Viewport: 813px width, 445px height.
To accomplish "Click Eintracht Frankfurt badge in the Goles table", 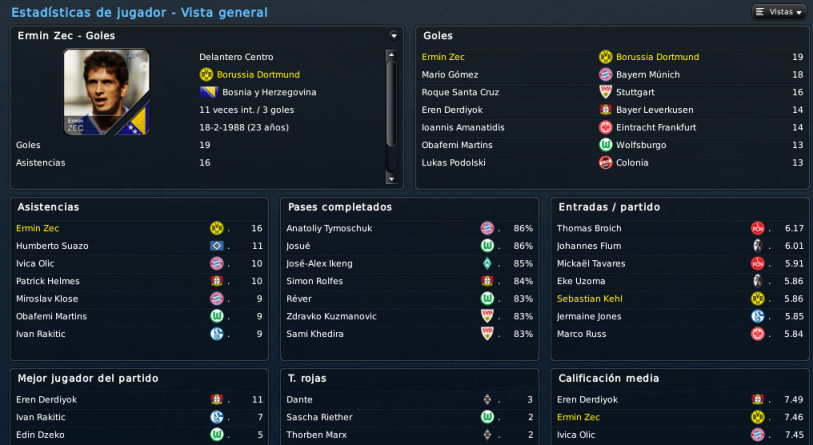I will point(605,127).
